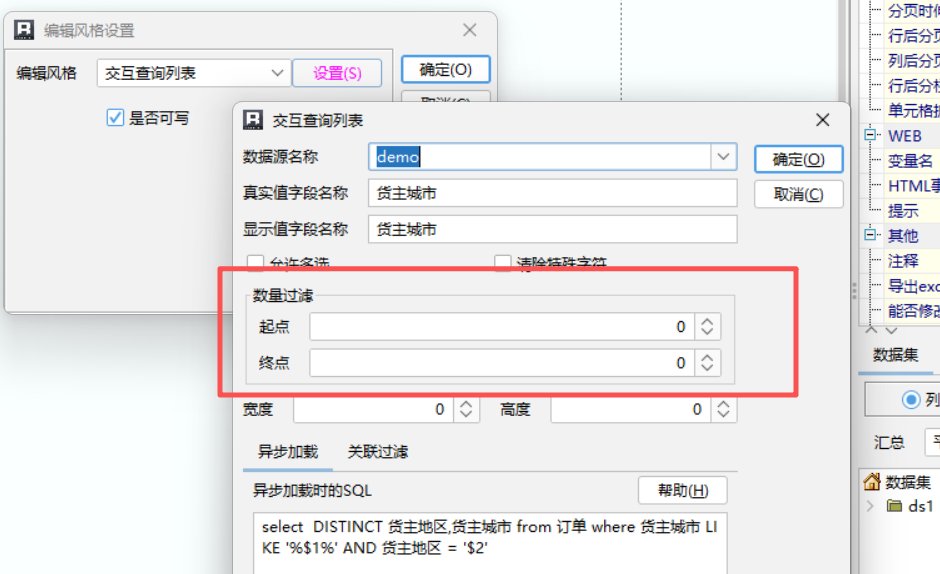Viewport: 940px width, 574px height.
Task: Toggle the 是否可写 checkbox
Action: point(115,118)
